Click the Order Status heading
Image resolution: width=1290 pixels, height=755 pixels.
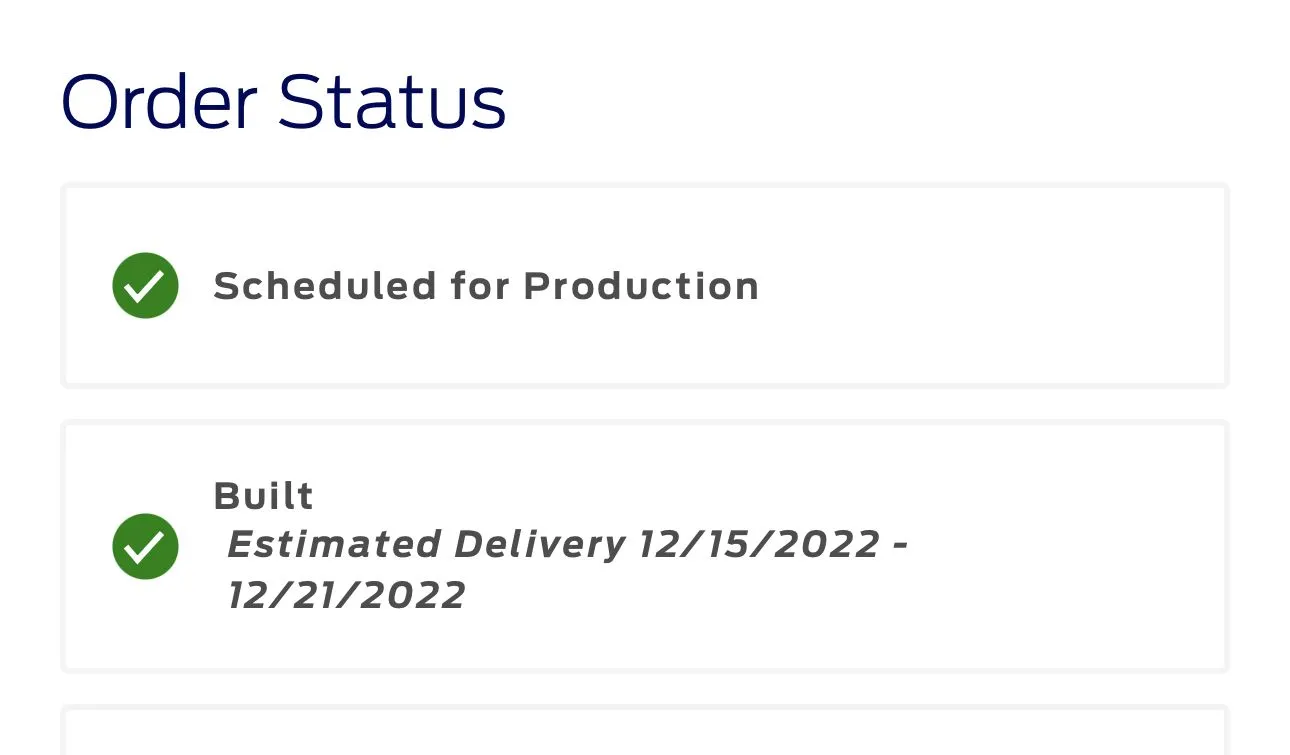click(283, 102)
